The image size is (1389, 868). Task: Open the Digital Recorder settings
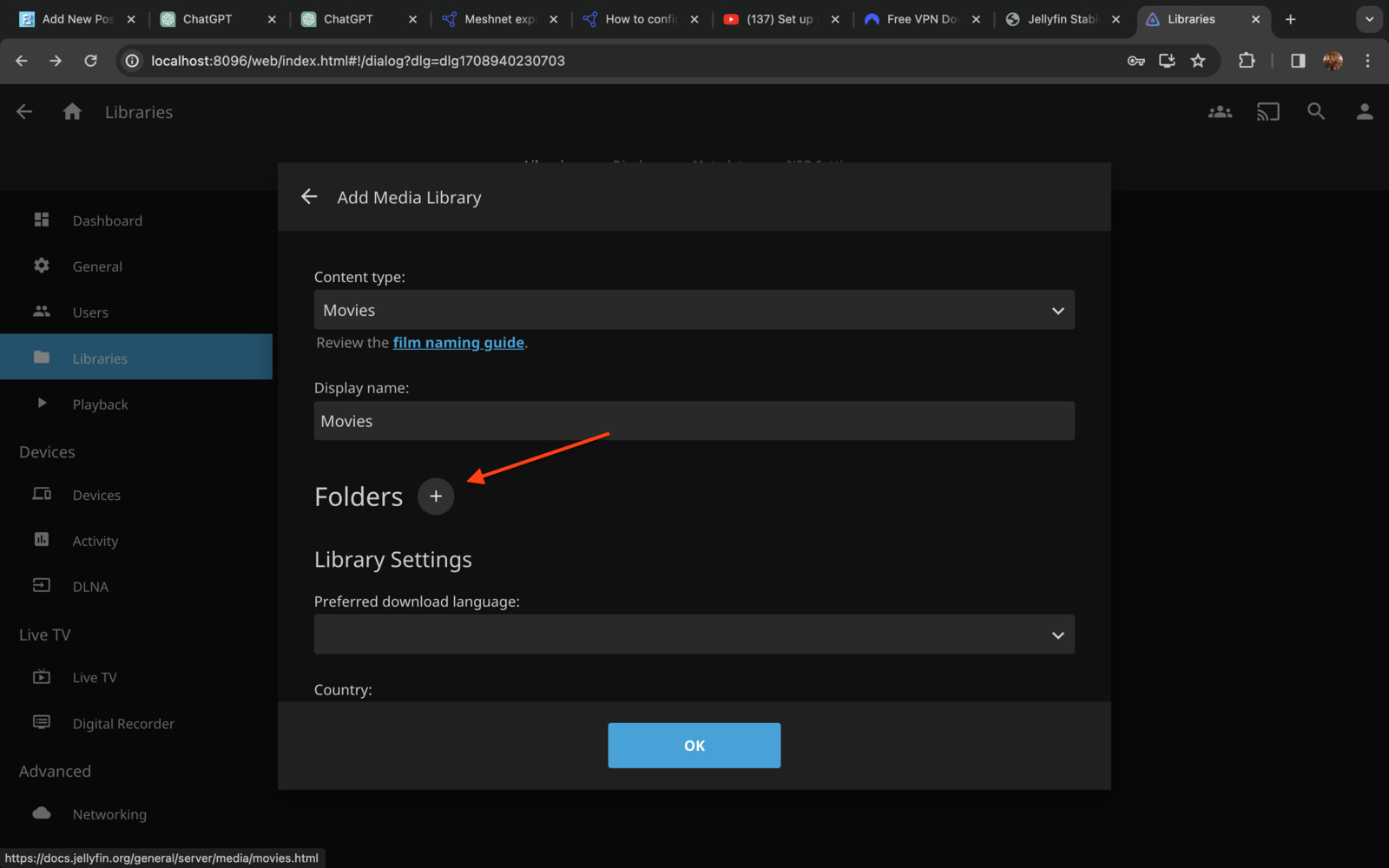(x=123, y=723)
